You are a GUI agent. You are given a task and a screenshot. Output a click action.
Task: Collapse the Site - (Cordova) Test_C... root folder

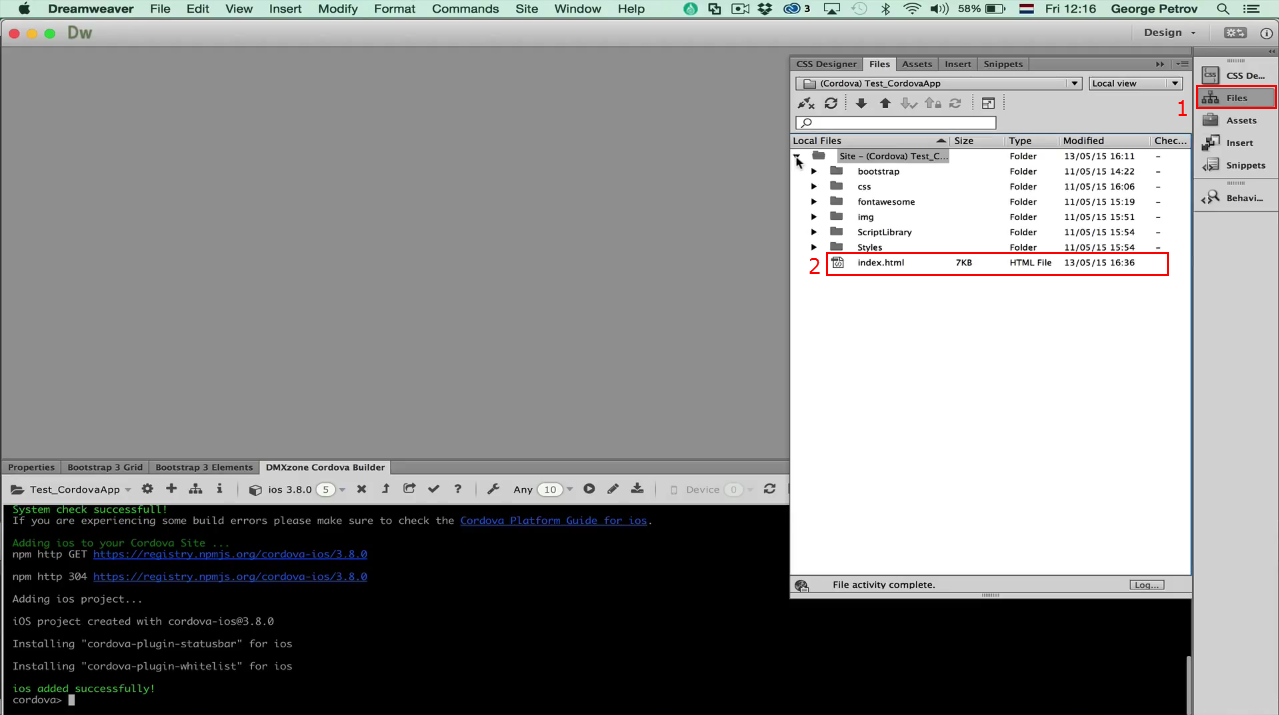pos(797,156)
